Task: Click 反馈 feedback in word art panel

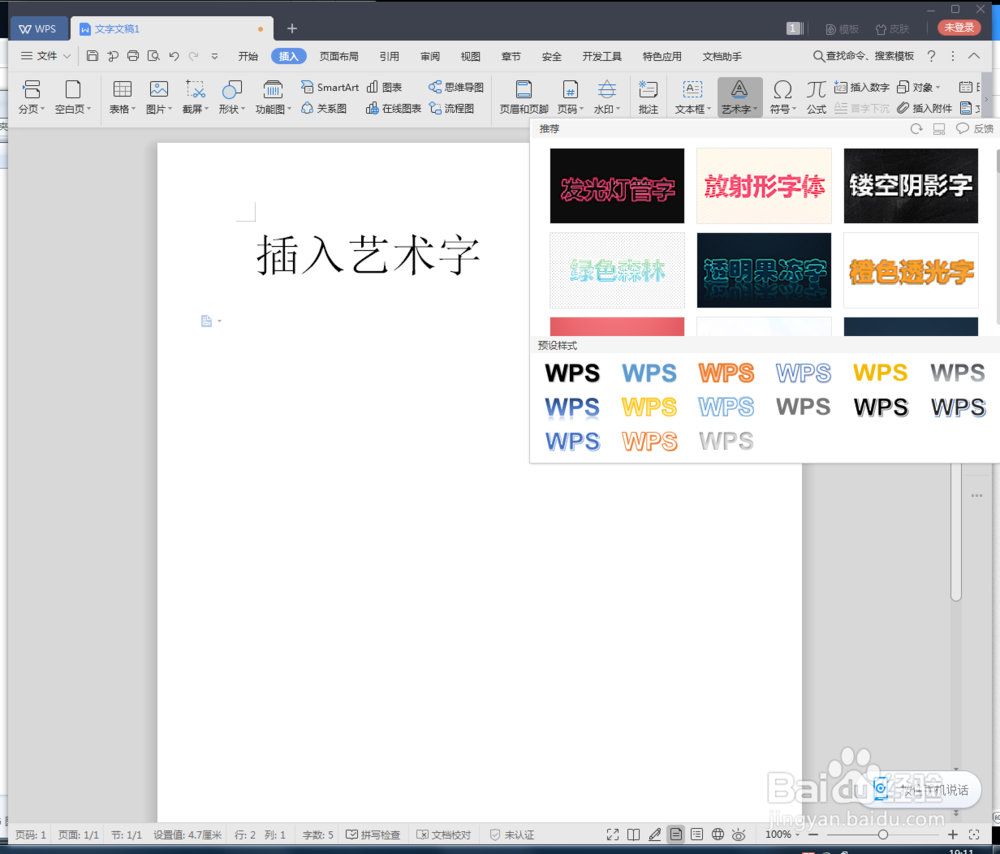Action: [975, 129]
